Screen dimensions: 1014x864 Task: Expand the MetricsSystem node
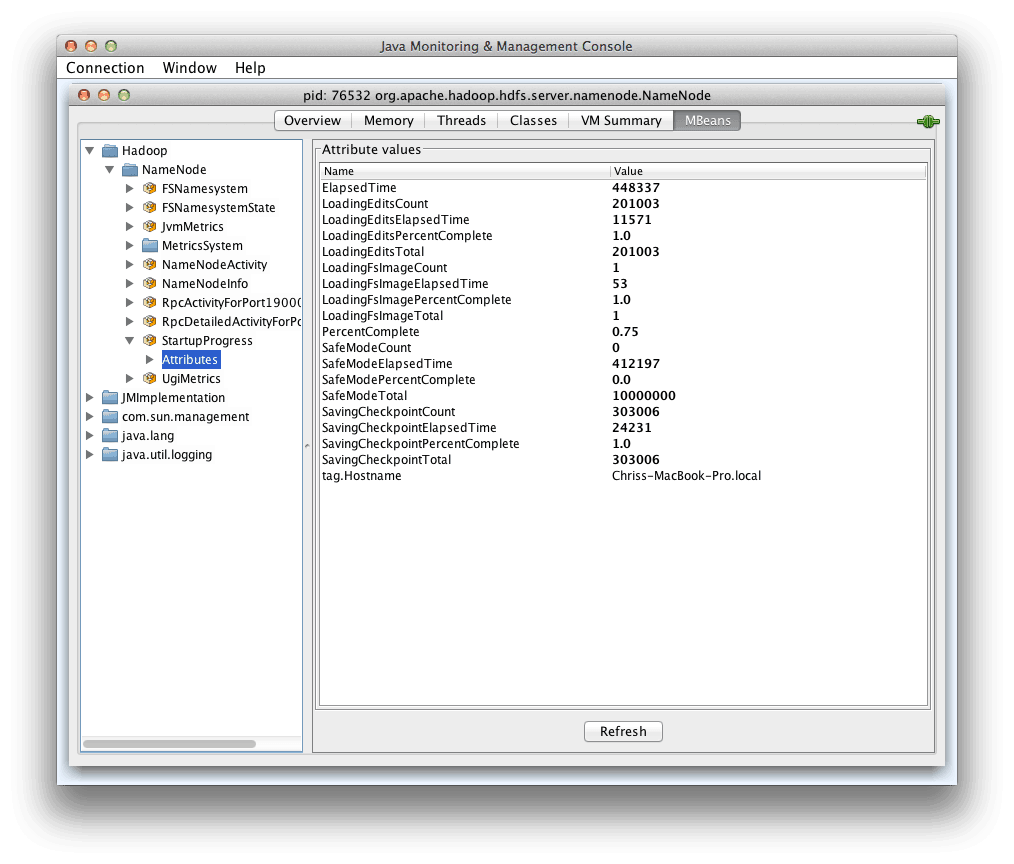click(129, 246)
